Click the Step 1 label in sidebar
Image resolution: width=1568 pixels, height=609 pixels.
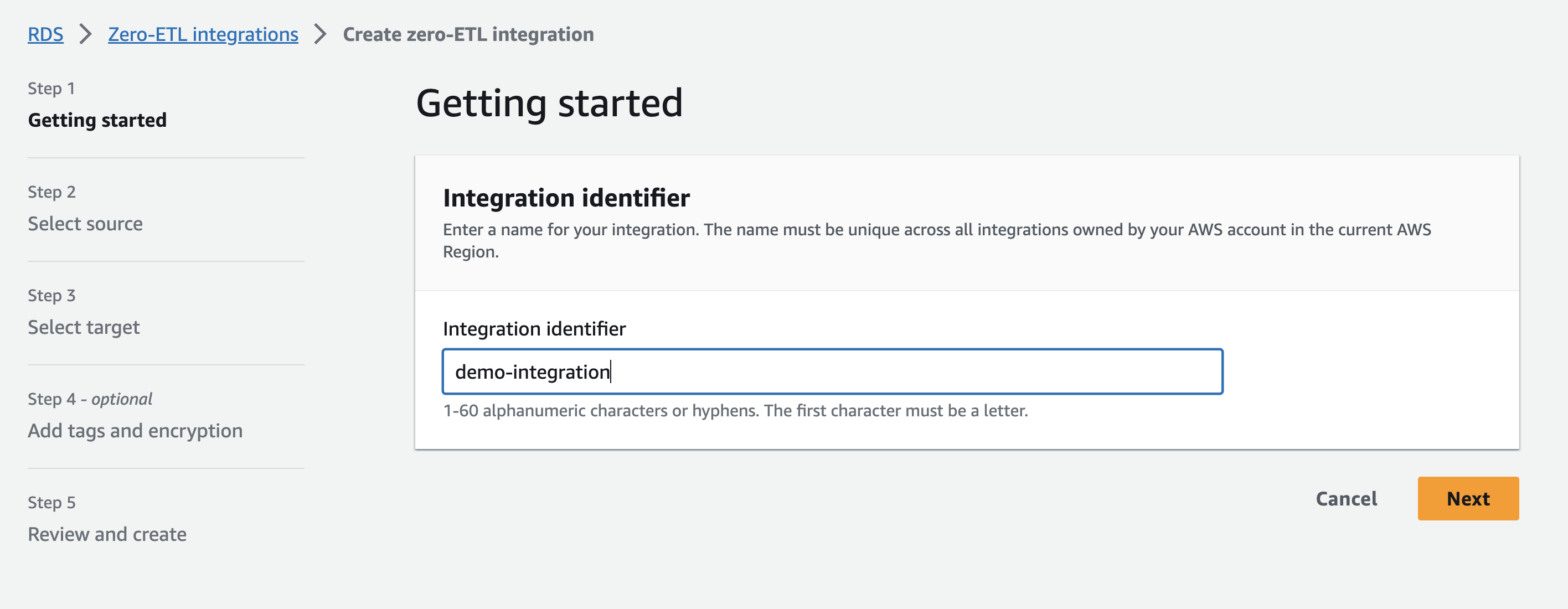pyautogui.click(x=50, y=88)
